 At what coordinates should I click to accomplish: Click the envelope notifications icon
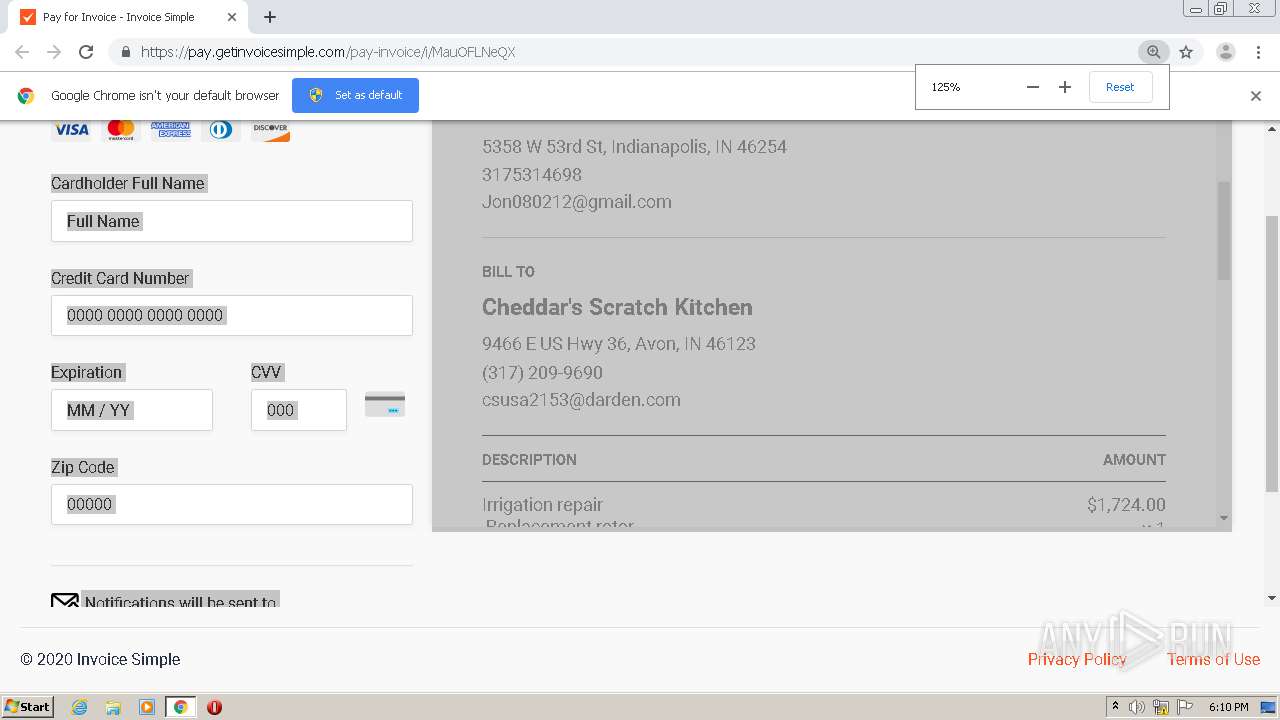pos(65,601)
